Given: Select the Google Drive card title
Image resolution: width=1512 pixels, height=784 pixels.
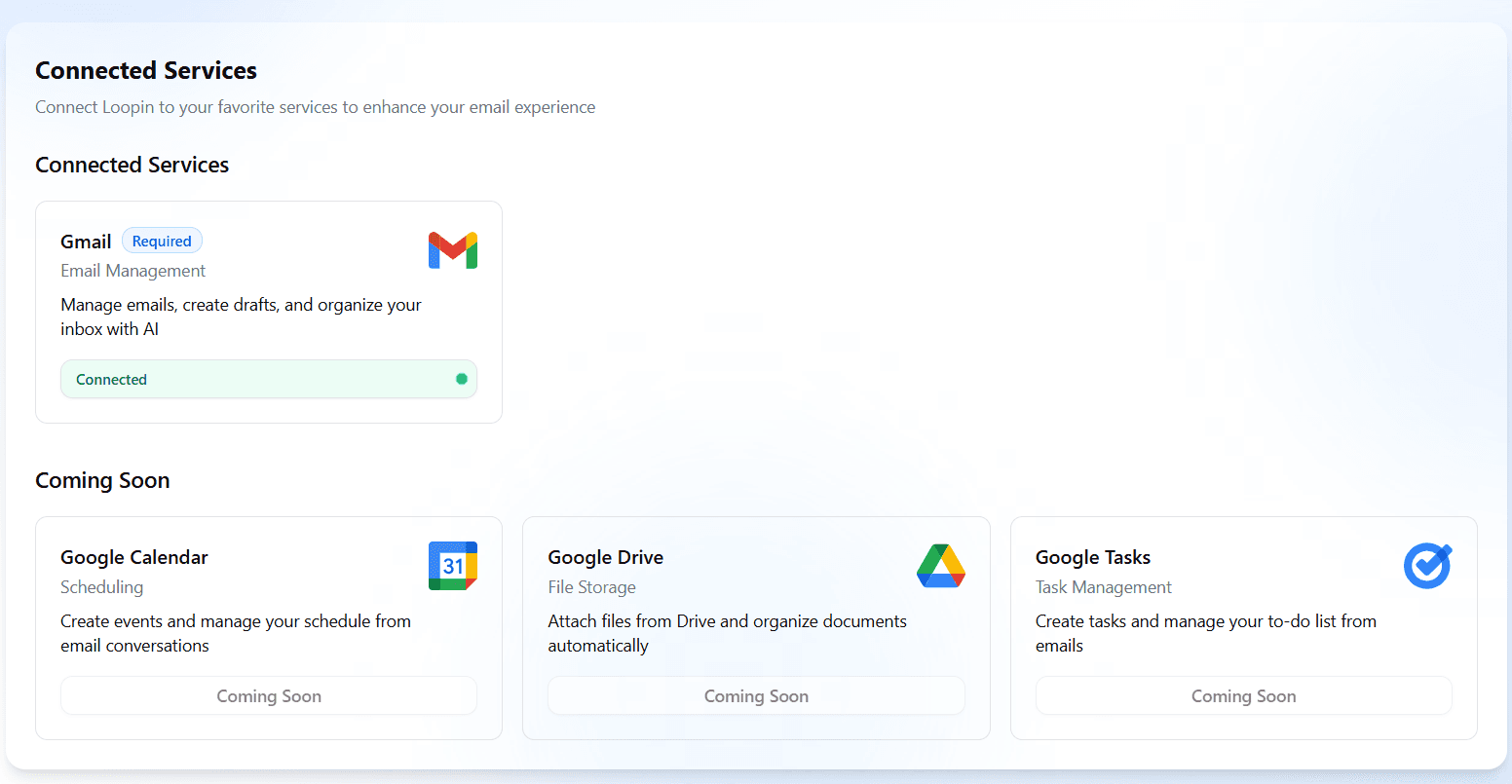Looking at the screenshot, I should tap(605, 557).
